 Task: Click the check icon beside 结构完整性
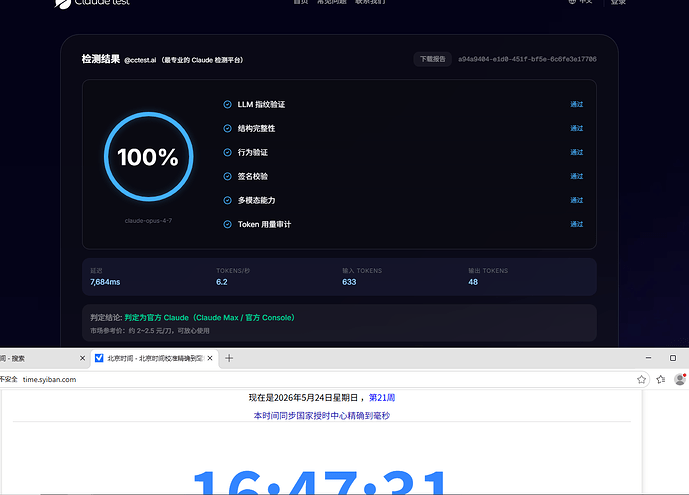tap(227, 128)
